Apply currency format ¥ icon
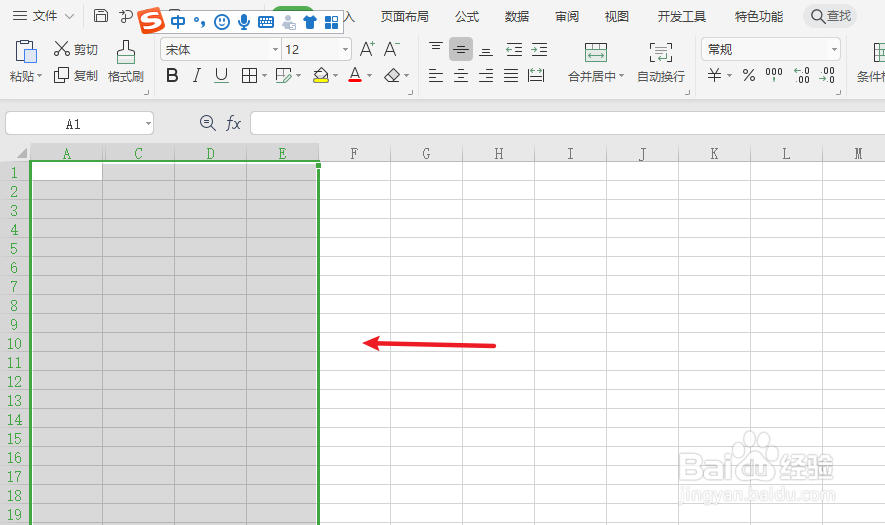Screen dimensions: 885x525 715,75
